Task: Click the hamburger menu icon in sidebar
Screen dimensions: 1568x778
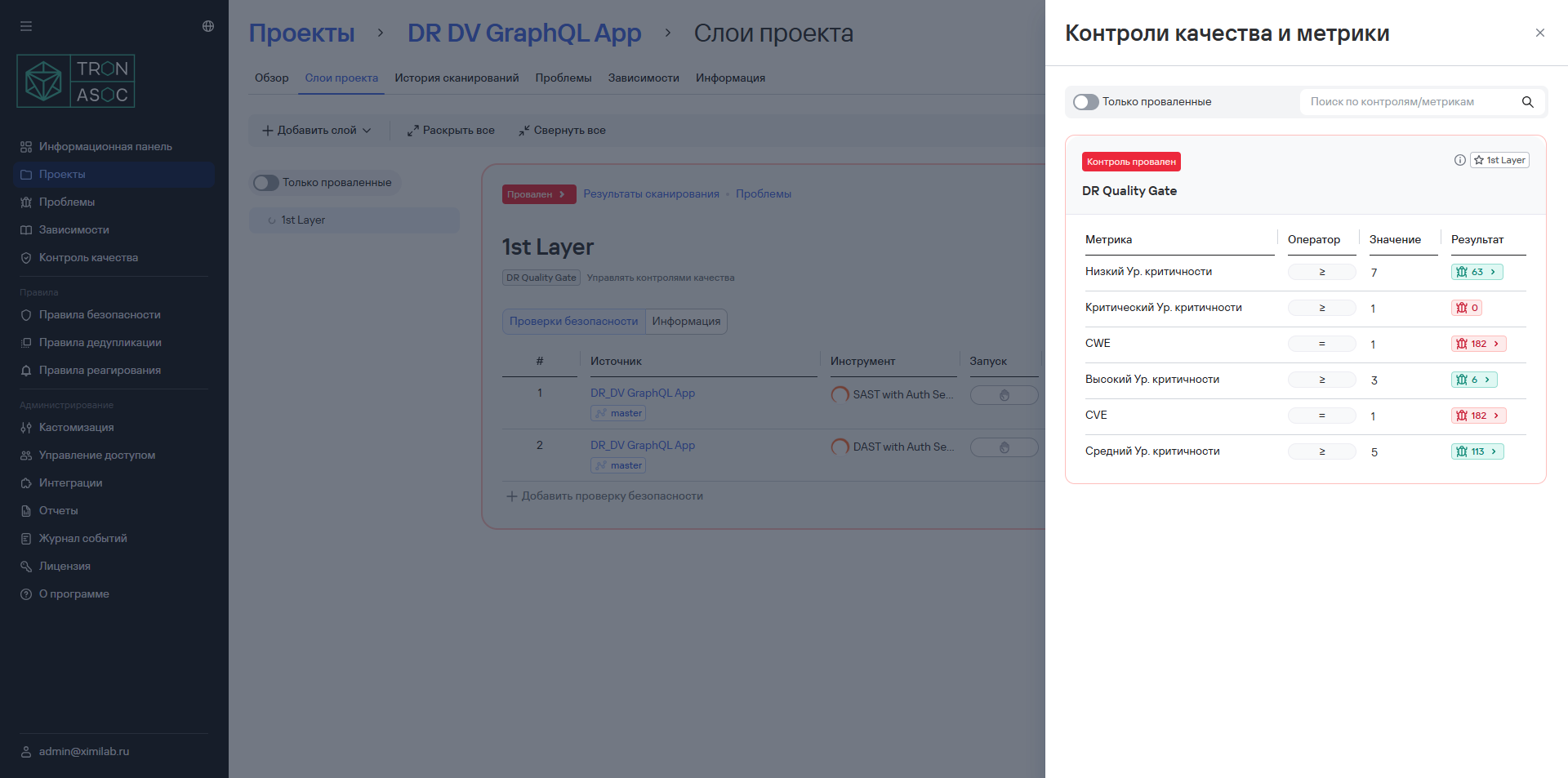Action: point(26,26)
